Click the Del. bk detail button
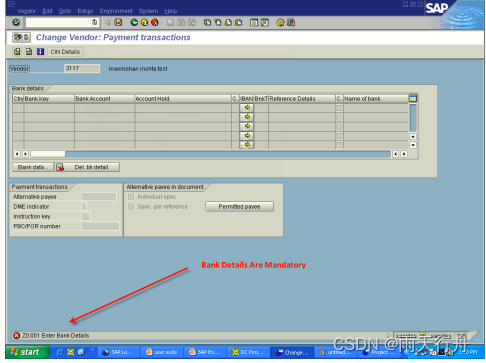 click(x=87, y=167)
